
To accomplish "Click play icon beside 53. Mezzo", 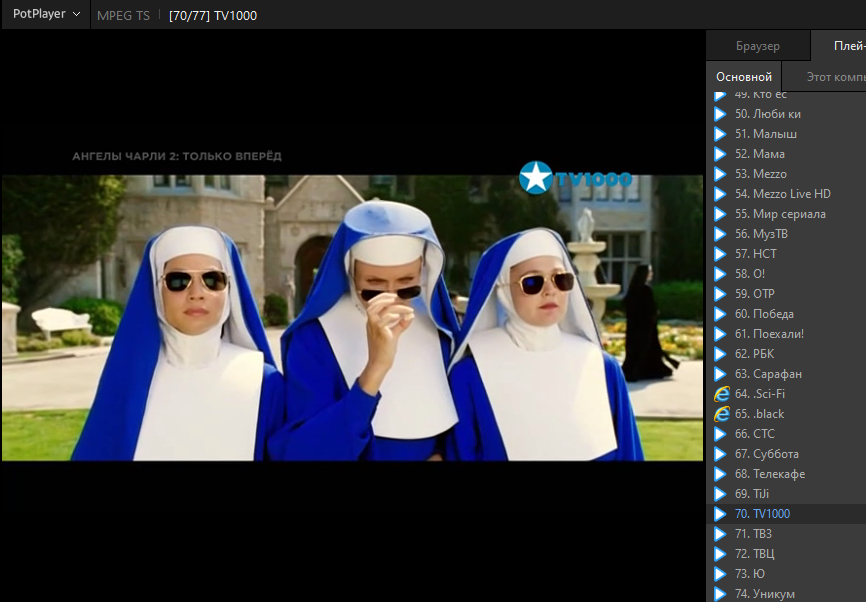I will pyautogui.click(x=720, y=174).
